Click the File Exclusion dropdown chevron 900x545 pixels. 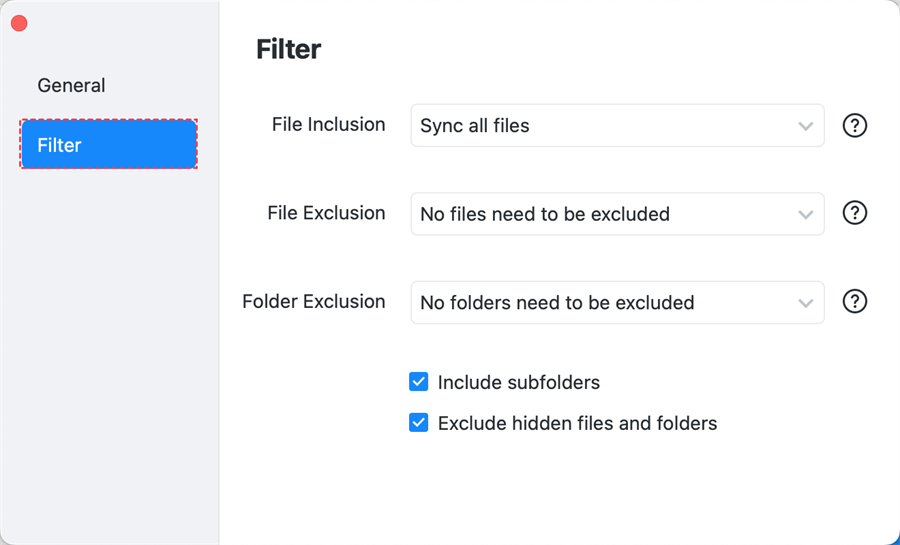(806, 214)
